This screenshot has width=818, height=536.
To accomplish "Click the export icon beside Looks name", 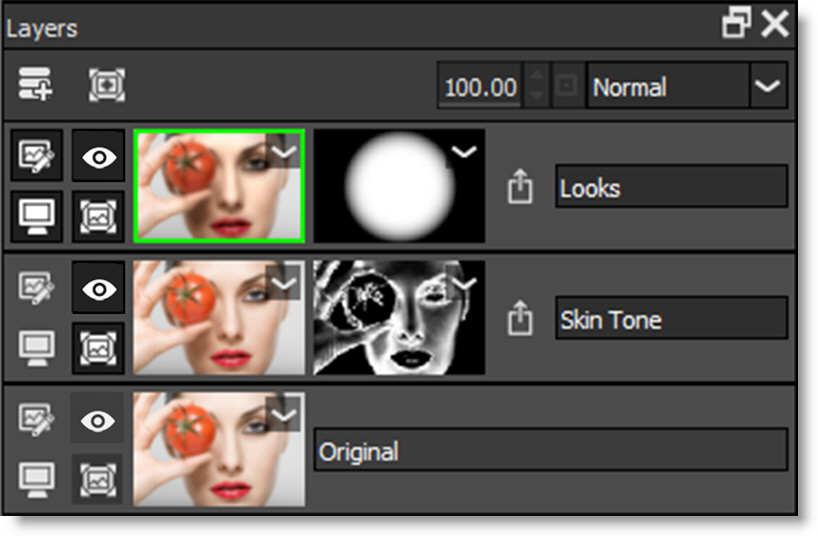I will click(x=519, y=187).
